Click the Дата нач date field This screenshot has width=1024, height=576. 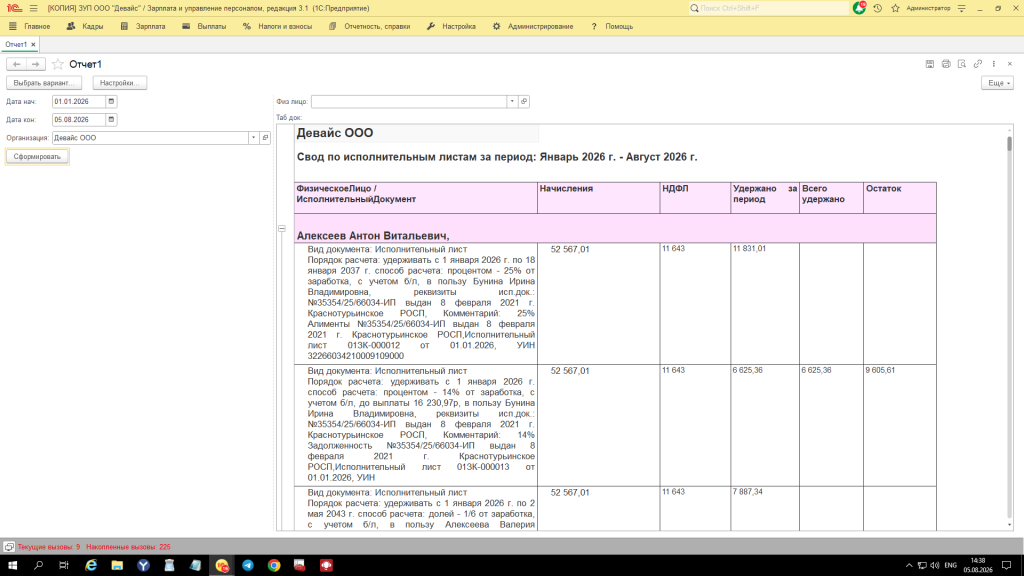(x=78, y=101)
